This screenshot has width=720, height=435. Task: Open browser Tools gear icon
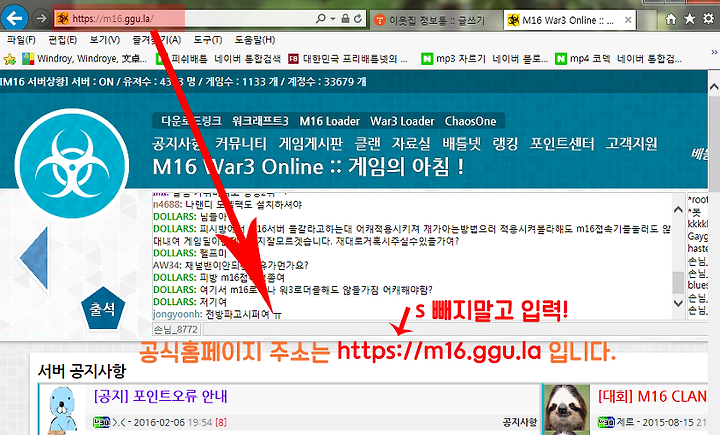709,19
